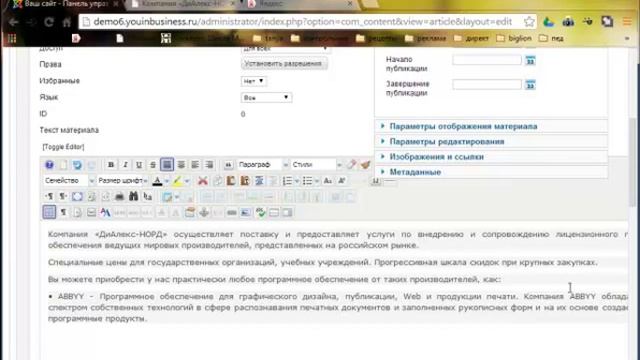640x360 pixels.
Task: Click the Print printer icon
Action: pos(119,197)
